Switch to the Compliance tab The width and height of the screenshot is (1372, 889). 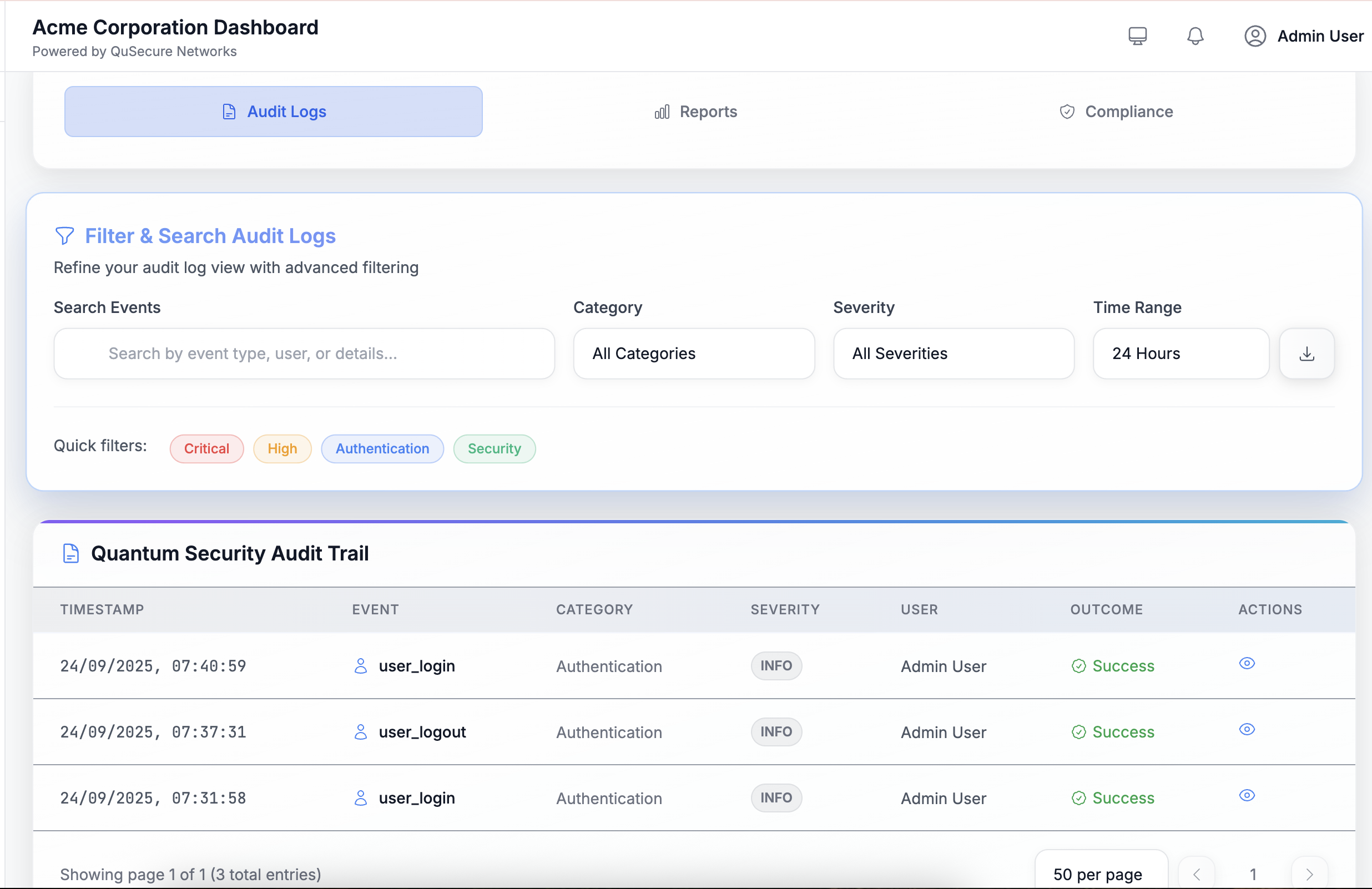[1116, 112]
